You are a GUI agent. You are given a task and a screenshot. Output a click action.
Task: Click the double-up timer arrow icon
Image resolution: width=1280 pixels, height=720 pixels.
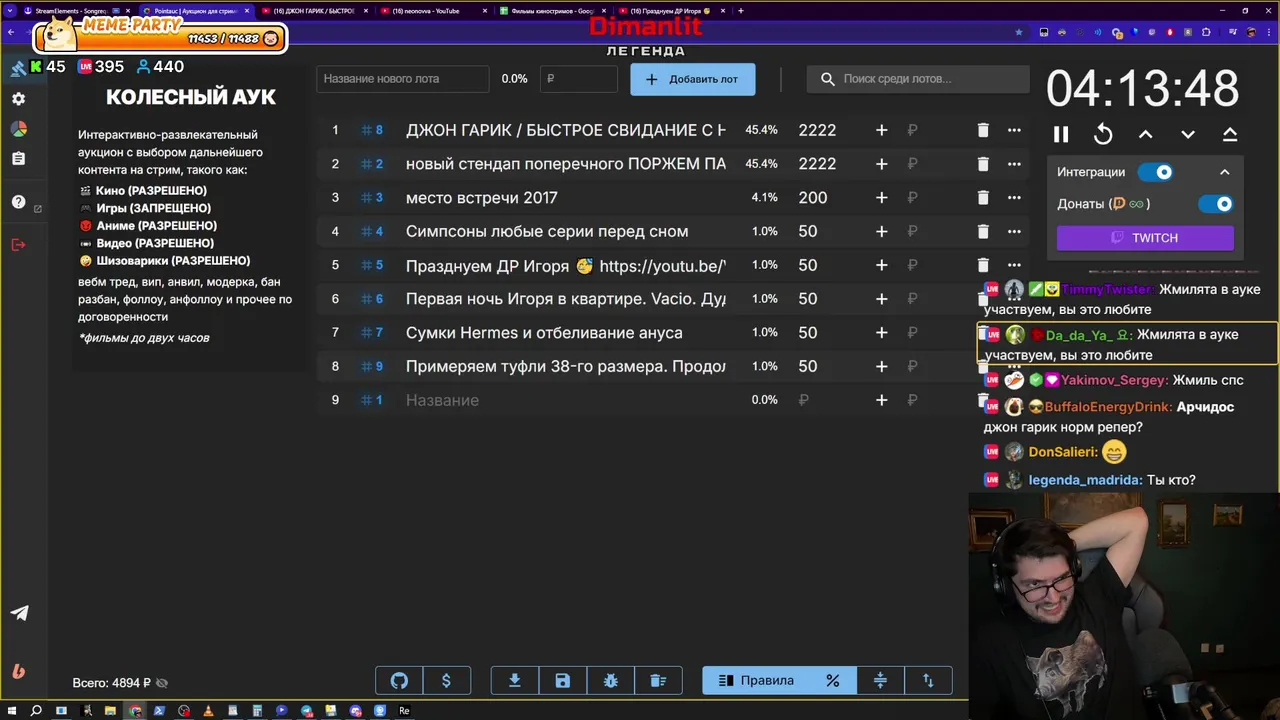point(1230,134)
